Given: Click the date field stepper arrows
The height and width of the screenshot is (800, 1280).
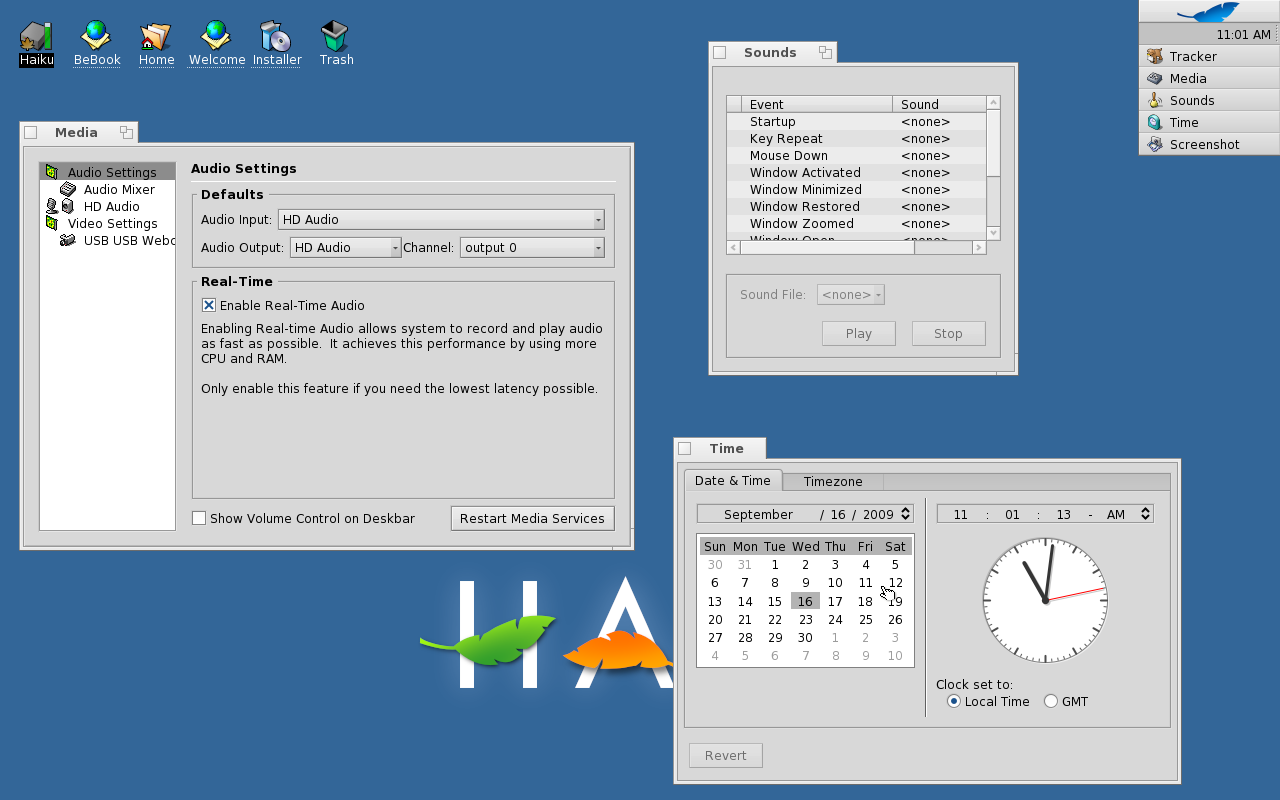Looking at the screenshot, I should (x=906, y=513).
